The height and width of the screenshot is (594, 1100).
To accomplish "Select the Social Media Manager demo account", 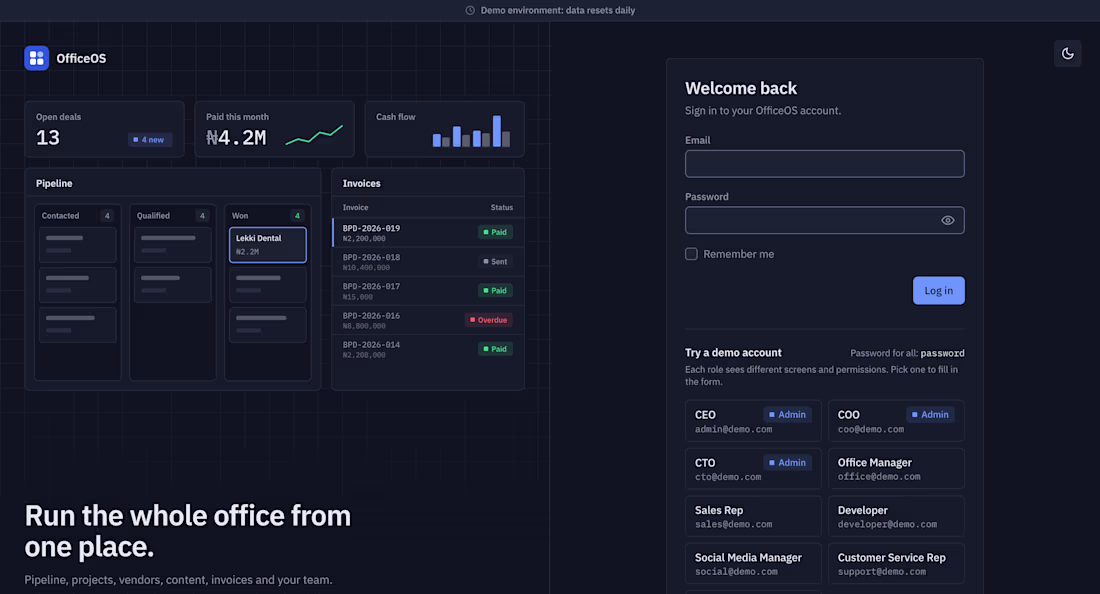I will 753,564.
